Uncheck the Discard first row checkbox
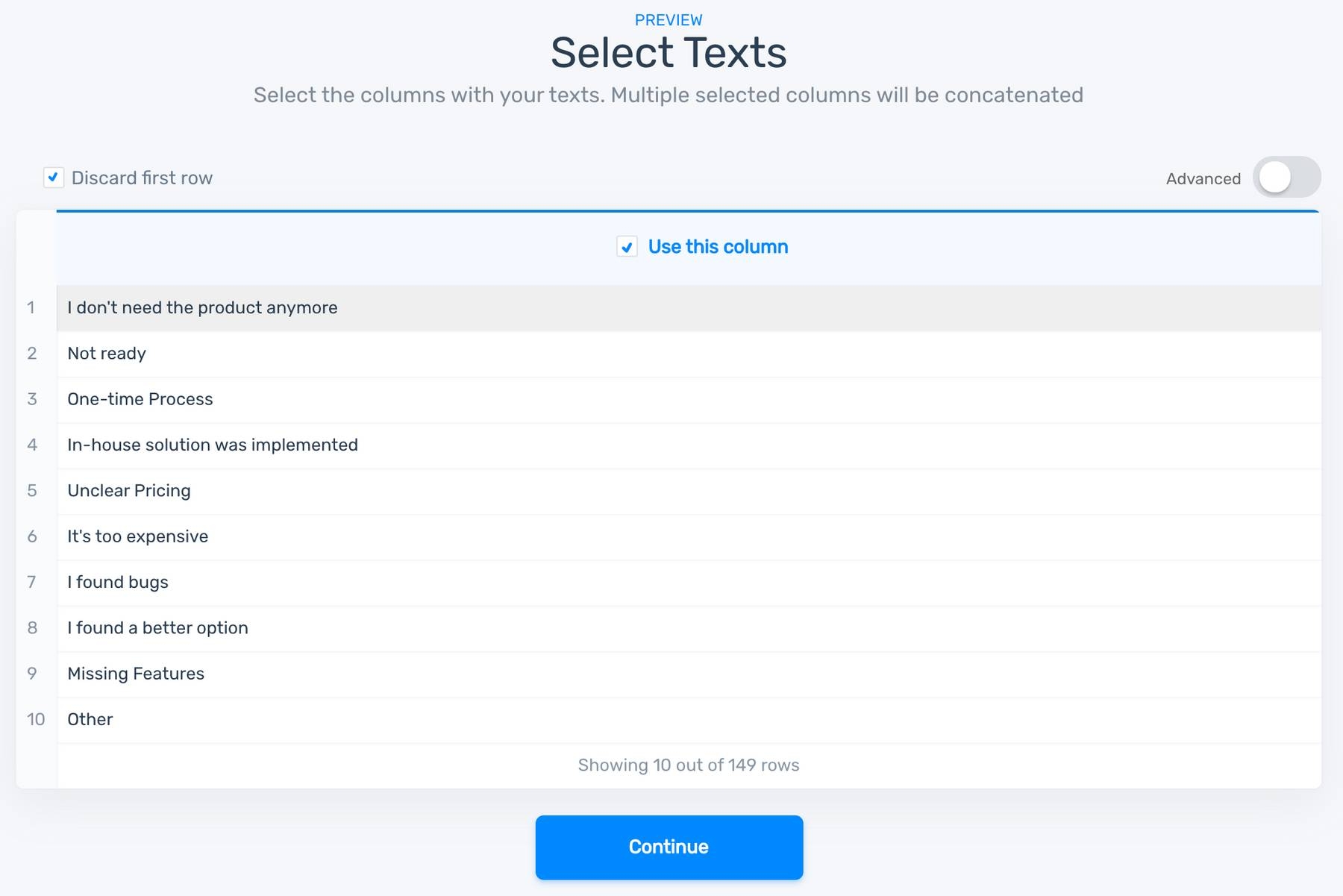 pyautogui.click(x=53, y=178)
